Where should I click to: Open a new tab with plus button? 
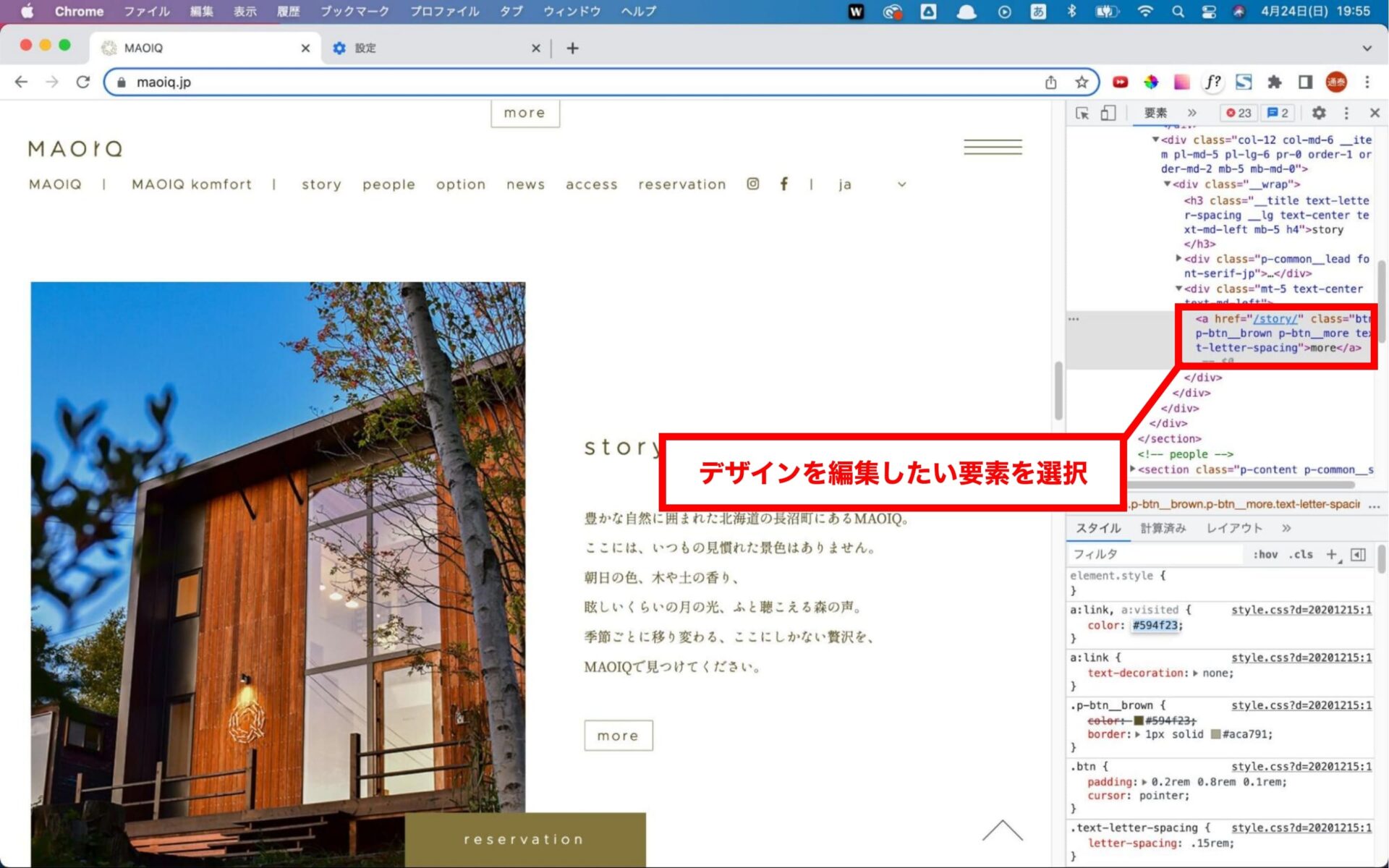[572, 48]
